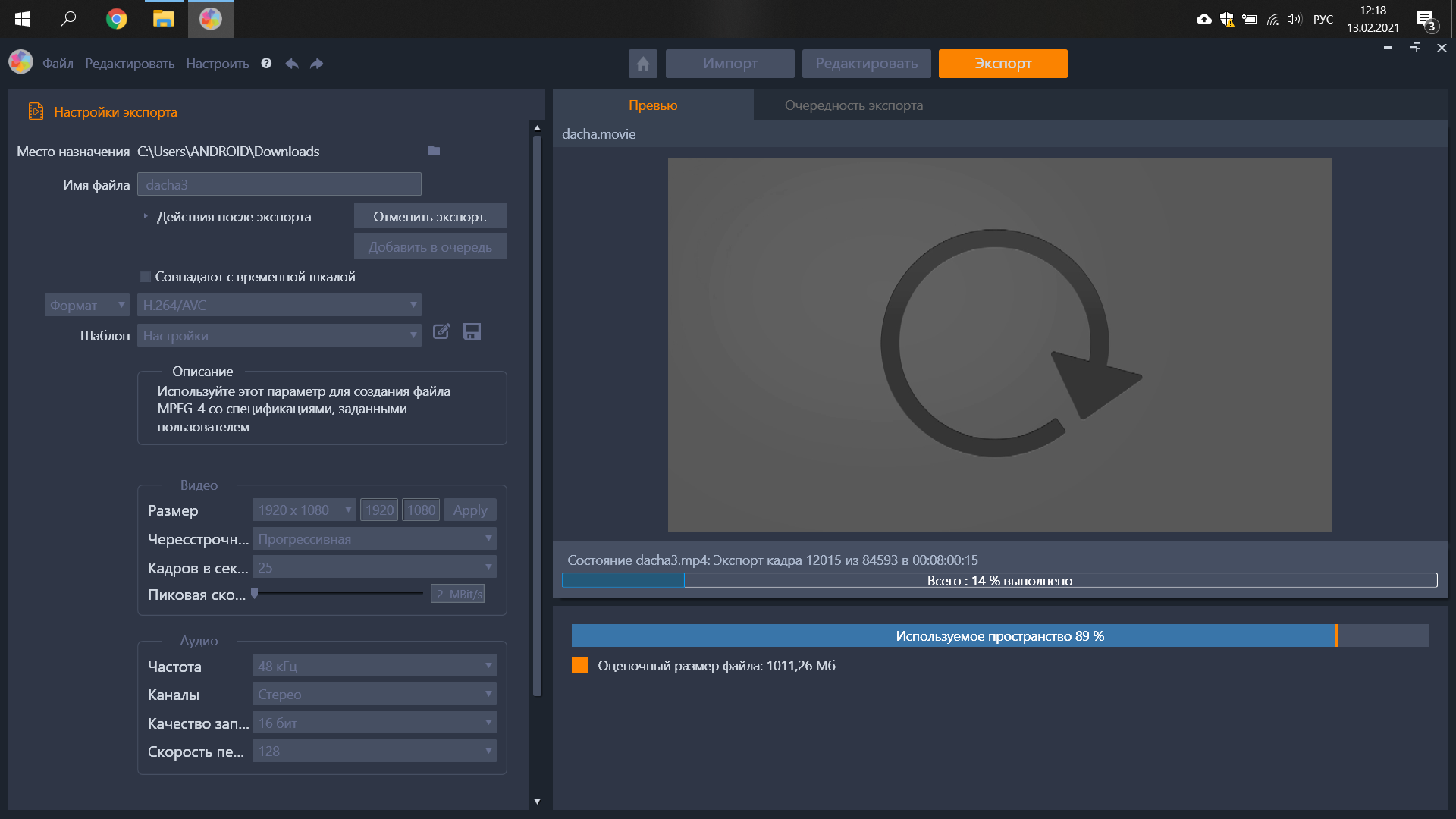Click the Export Settings panel icon
The height and width of the screenshot is (819, 1456).
[36, 111]
